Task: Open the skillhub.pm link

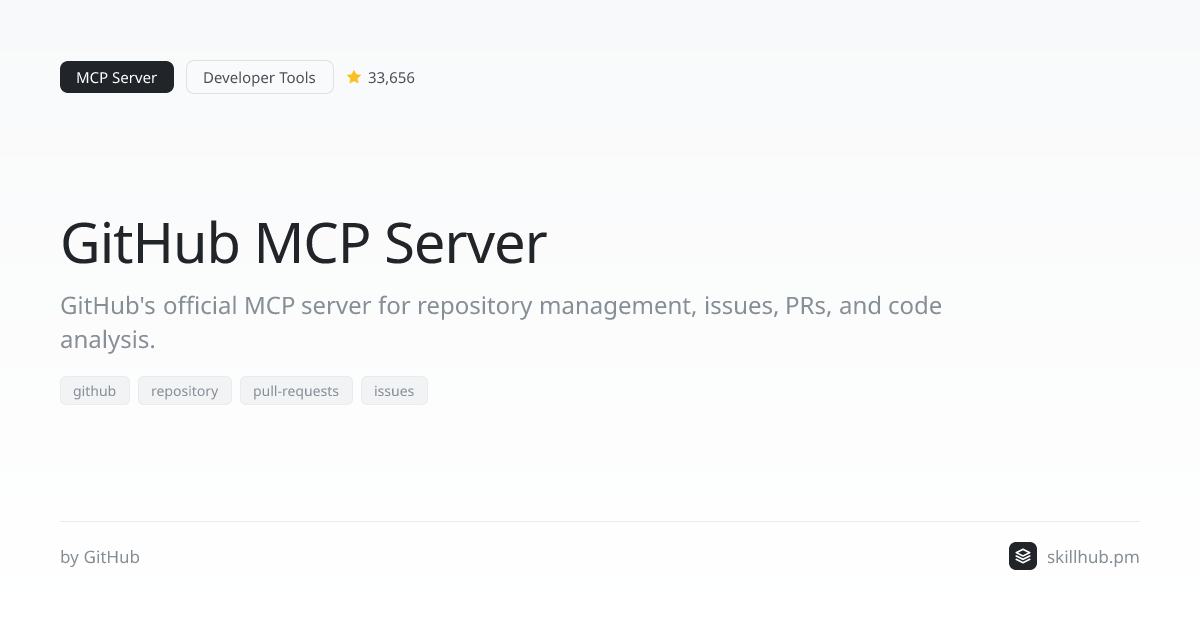Action: (x=1093, y=557)
